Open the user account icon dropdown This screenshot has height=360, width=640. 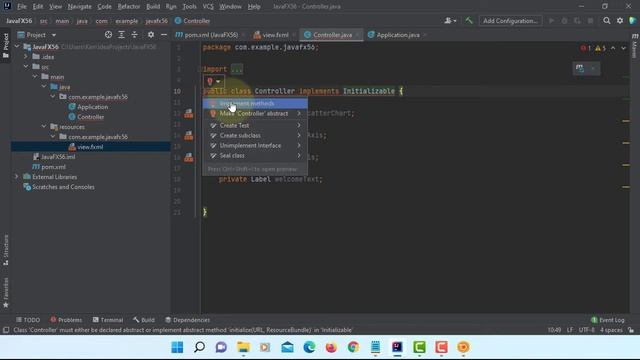450,21
